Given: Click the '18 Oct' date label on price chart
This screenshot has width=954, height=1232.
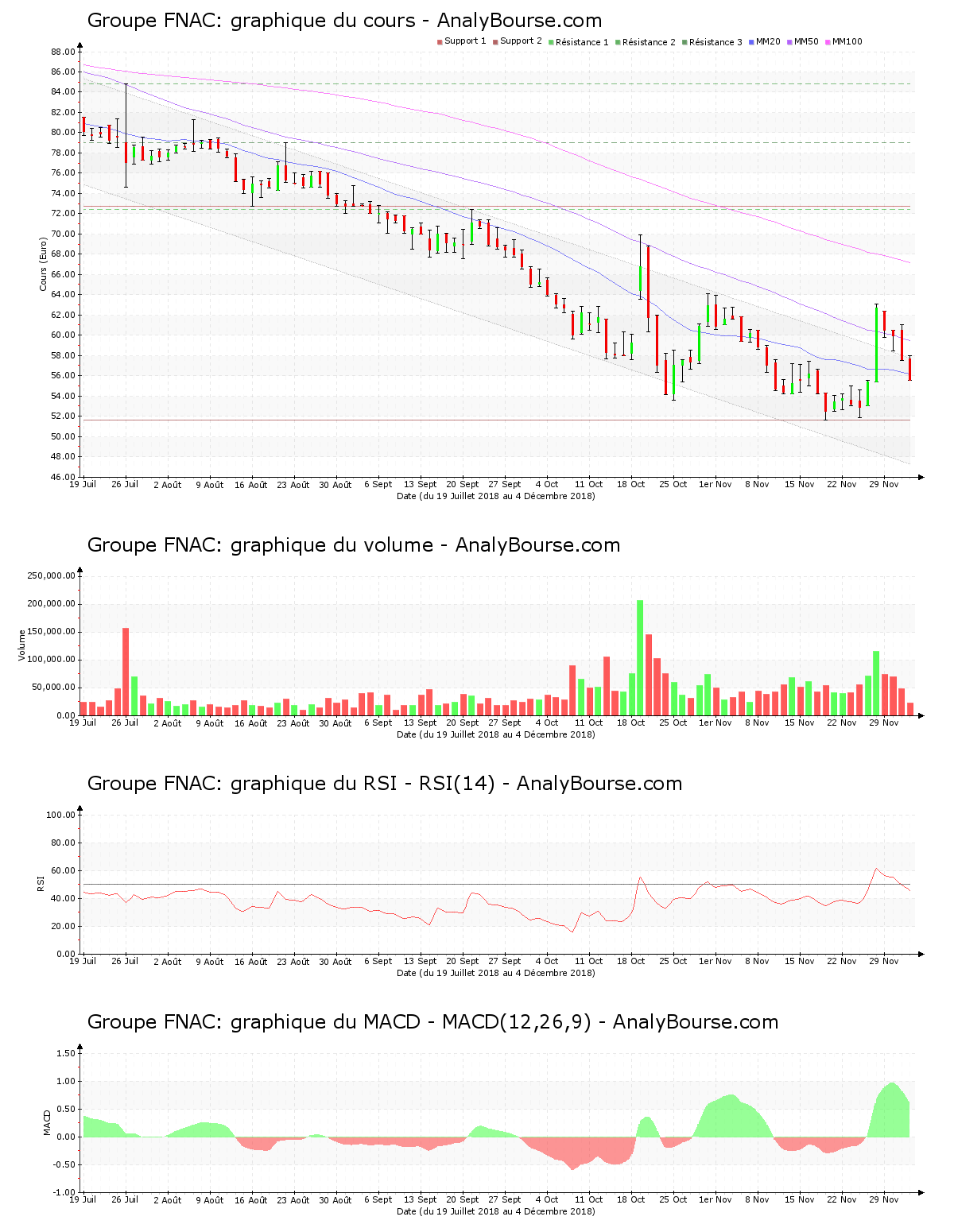Looking at the screenshot, I should [631, 485].
